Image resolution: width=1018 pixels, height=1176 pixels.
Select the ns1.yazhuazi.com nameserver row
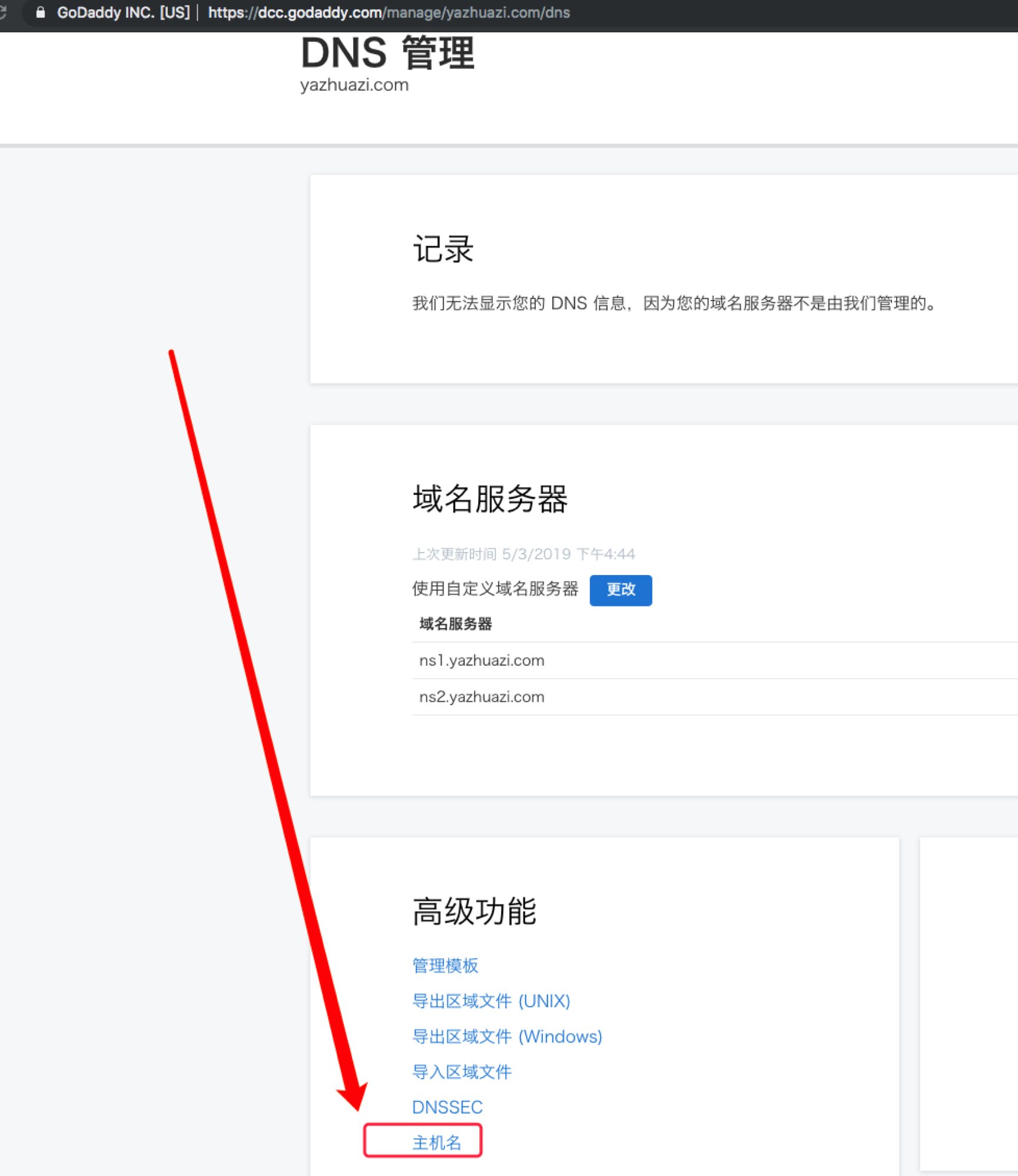[x=482, y=660]
